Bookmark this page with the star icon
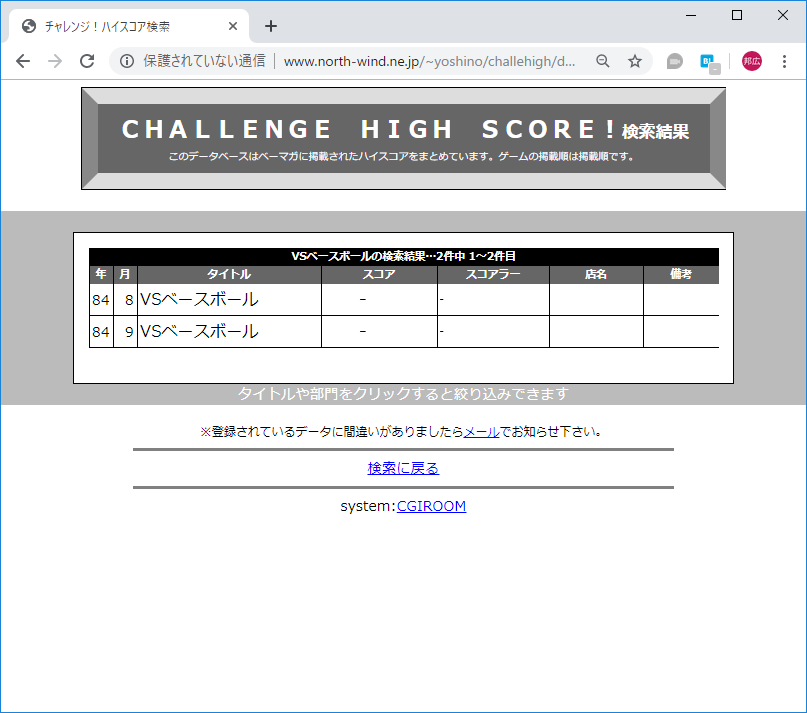Image resolution: width=807 pixels, height=713 pixels. click(634, 61)
